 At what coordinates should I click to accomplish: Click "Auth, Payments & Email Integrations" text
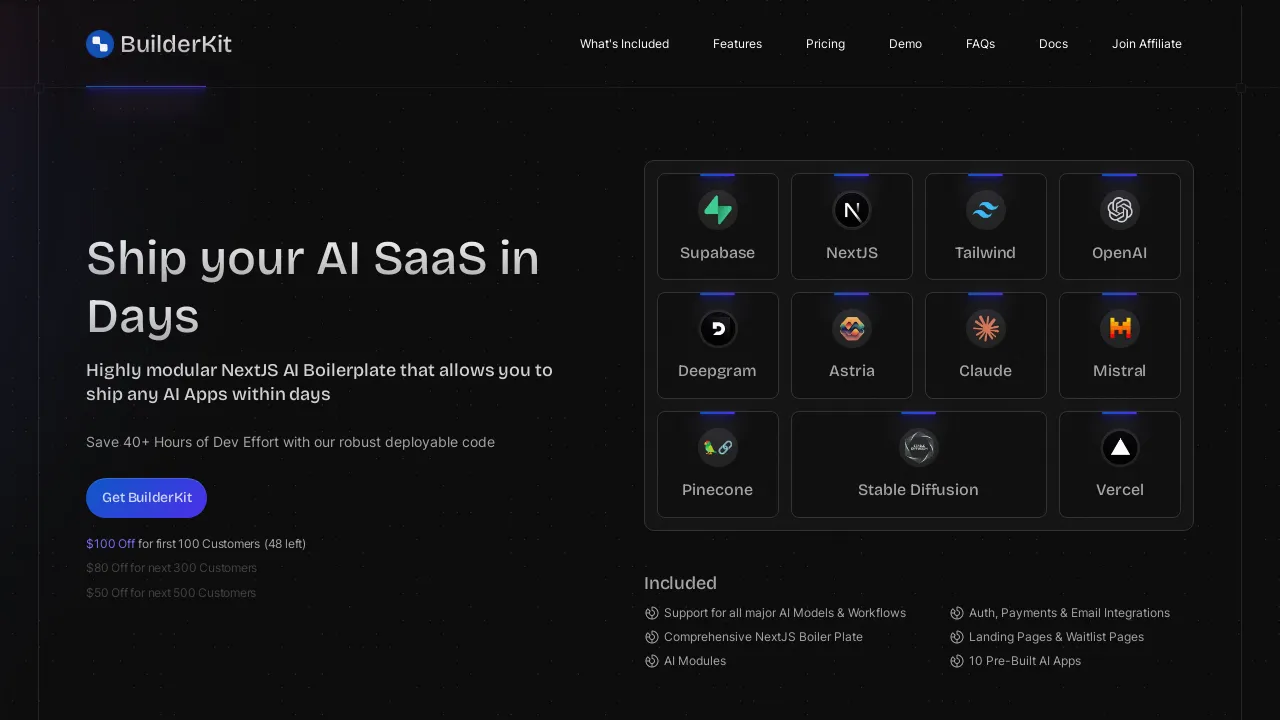click(x=1069, y=613)
